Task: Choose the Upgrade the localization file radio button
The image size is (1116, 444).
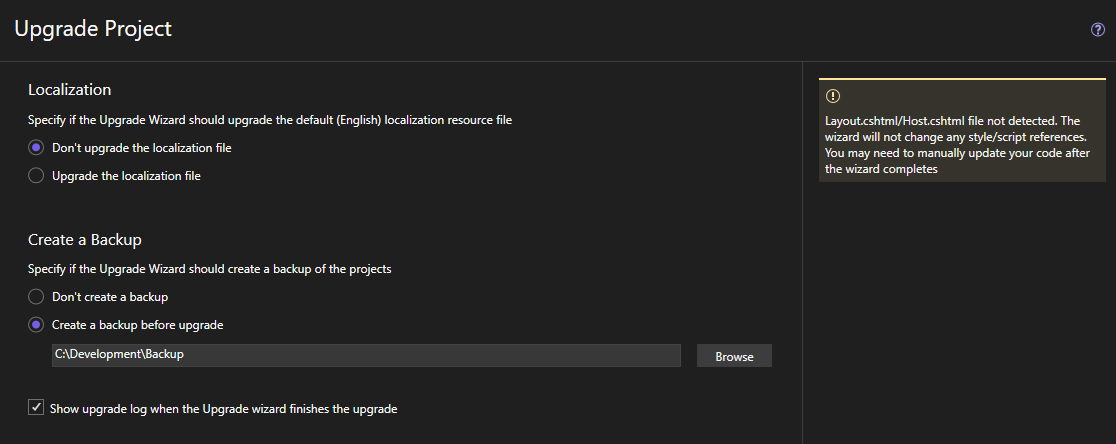Action: pyautogui.click(x=36, y=176)
